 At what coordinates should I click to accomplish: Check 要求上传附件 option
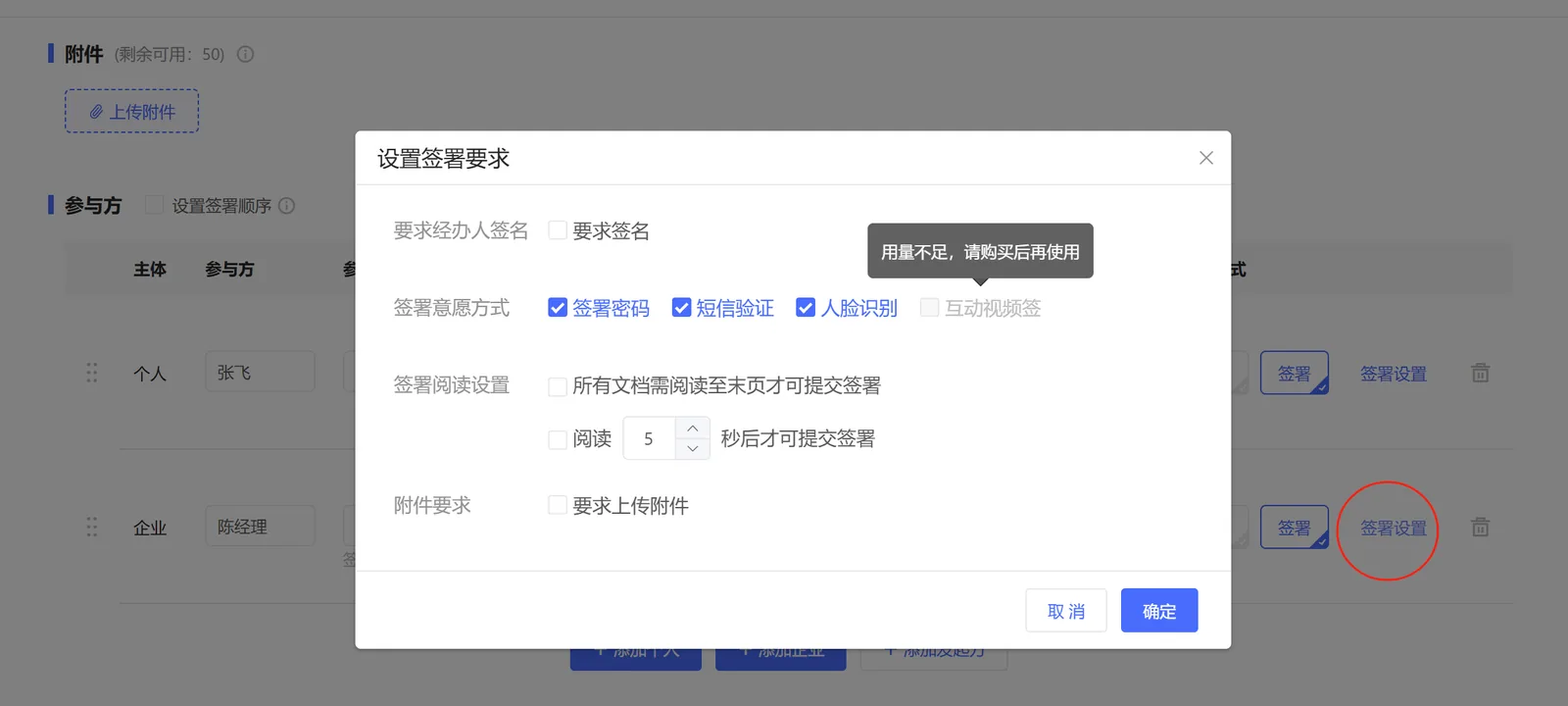pyautogui.click(x=558, y=505)
